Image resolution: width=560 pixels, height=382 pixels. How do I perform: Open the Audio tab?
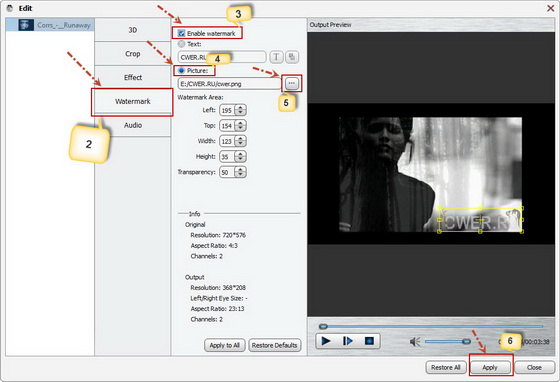[132, 125]
